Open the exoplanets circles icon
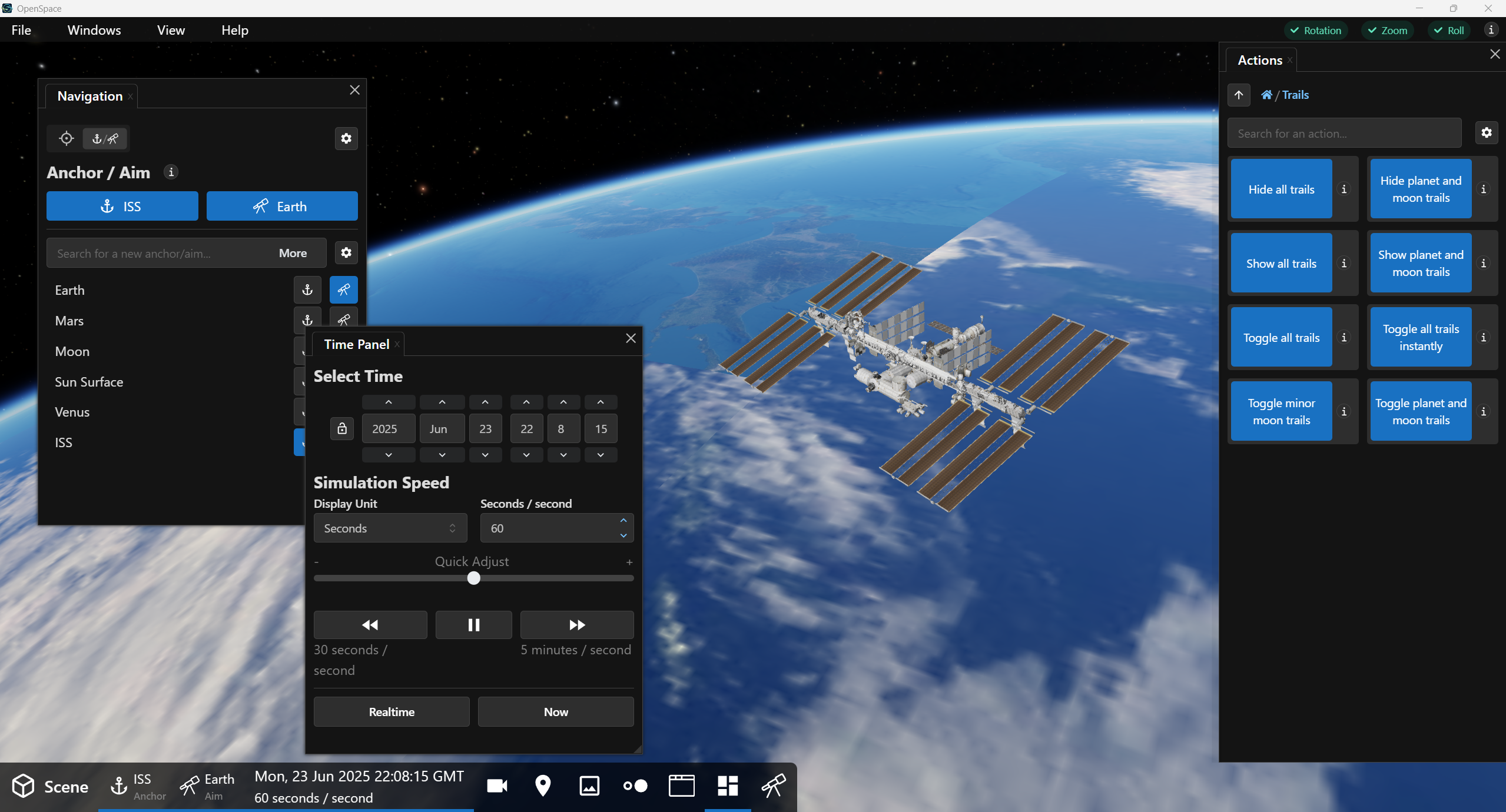 [x=635, y=786]
